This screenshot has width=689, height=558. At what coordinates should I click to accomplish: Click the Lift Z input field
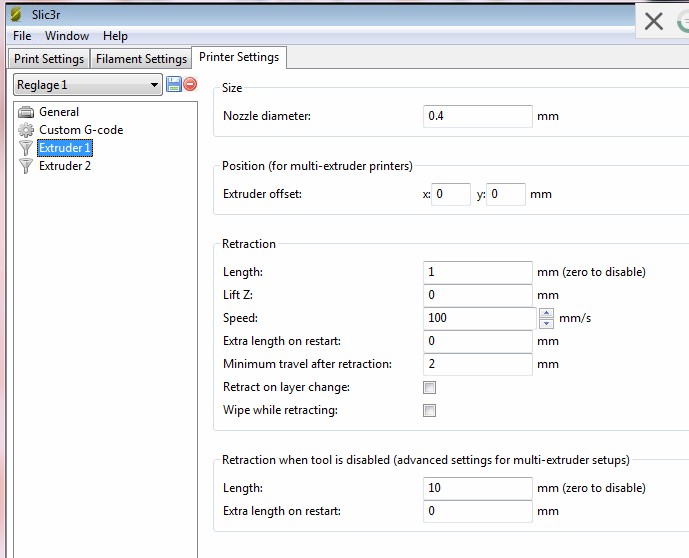(478, 295)
